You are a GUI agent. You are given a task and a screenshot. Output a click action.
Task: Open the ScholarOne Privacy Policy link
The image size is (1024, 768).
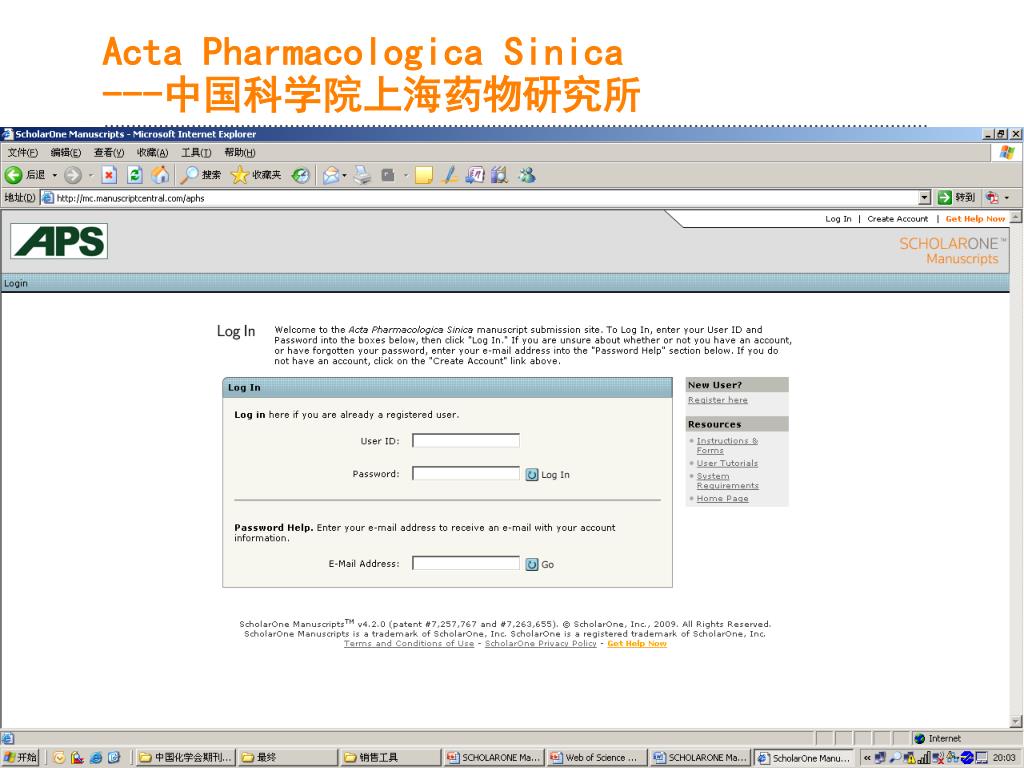point(541,643)
